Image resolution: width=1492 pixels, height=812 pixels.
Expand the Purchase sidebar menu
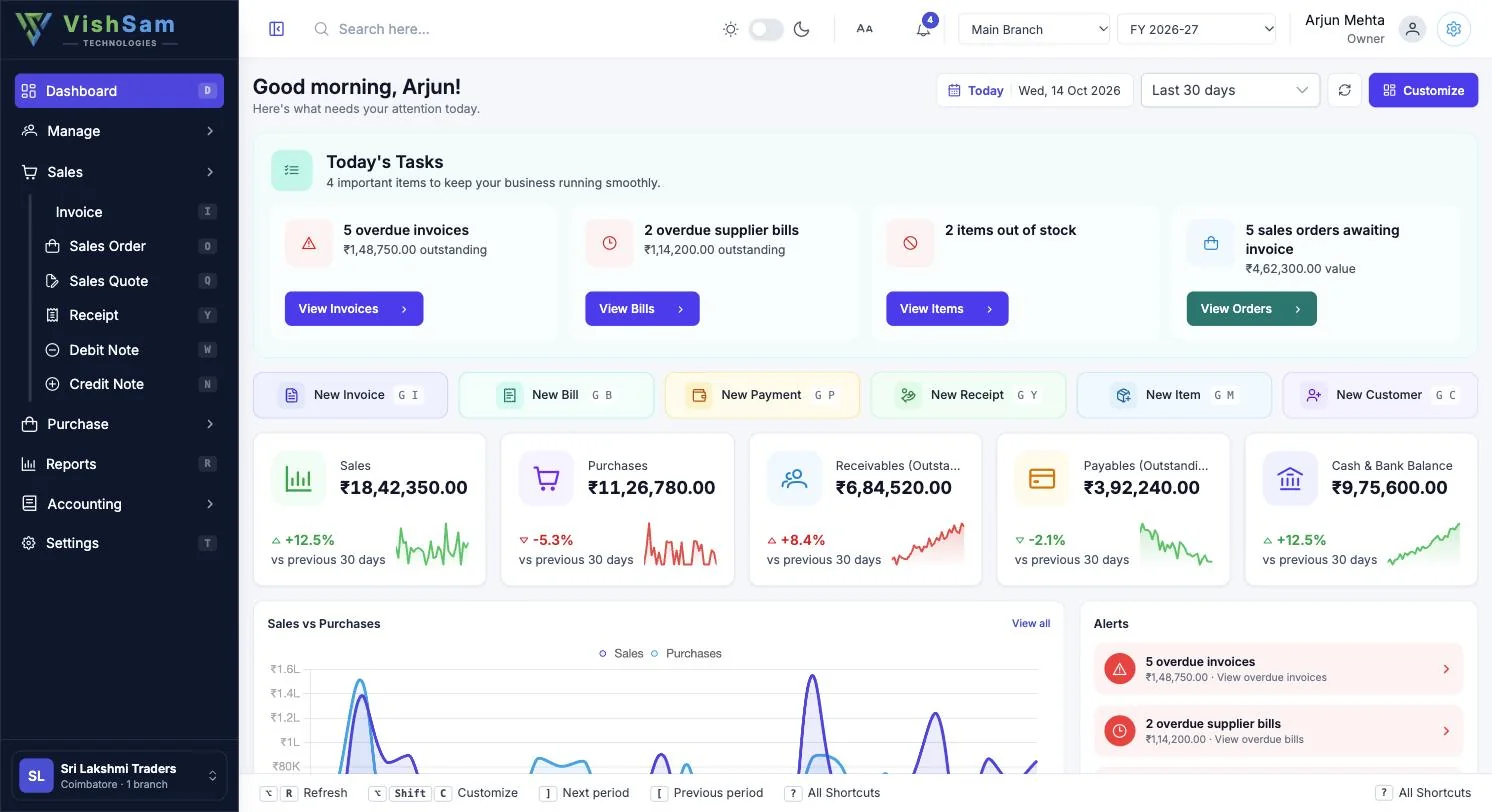119,424
